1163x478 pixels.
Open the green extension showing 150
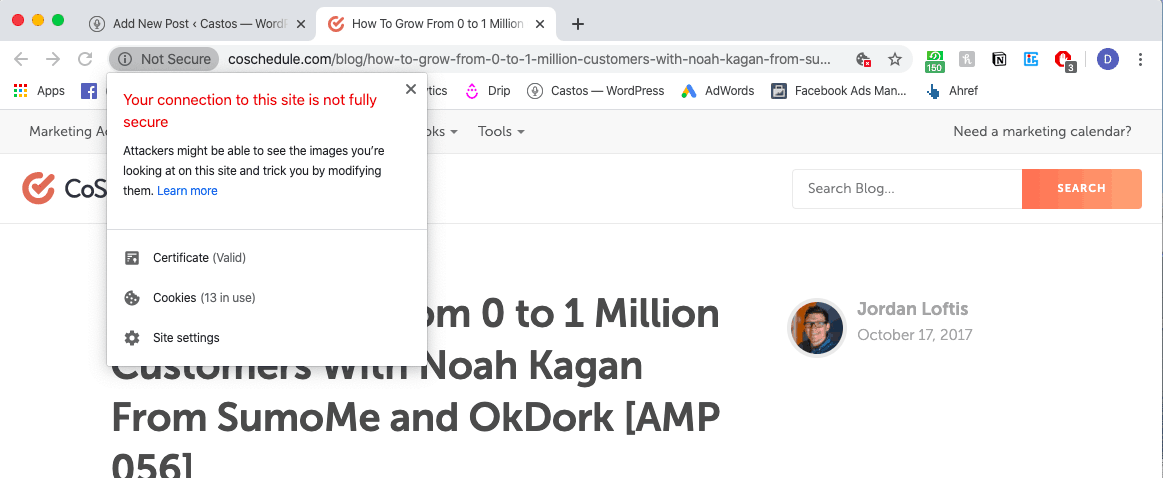point(935,60)
